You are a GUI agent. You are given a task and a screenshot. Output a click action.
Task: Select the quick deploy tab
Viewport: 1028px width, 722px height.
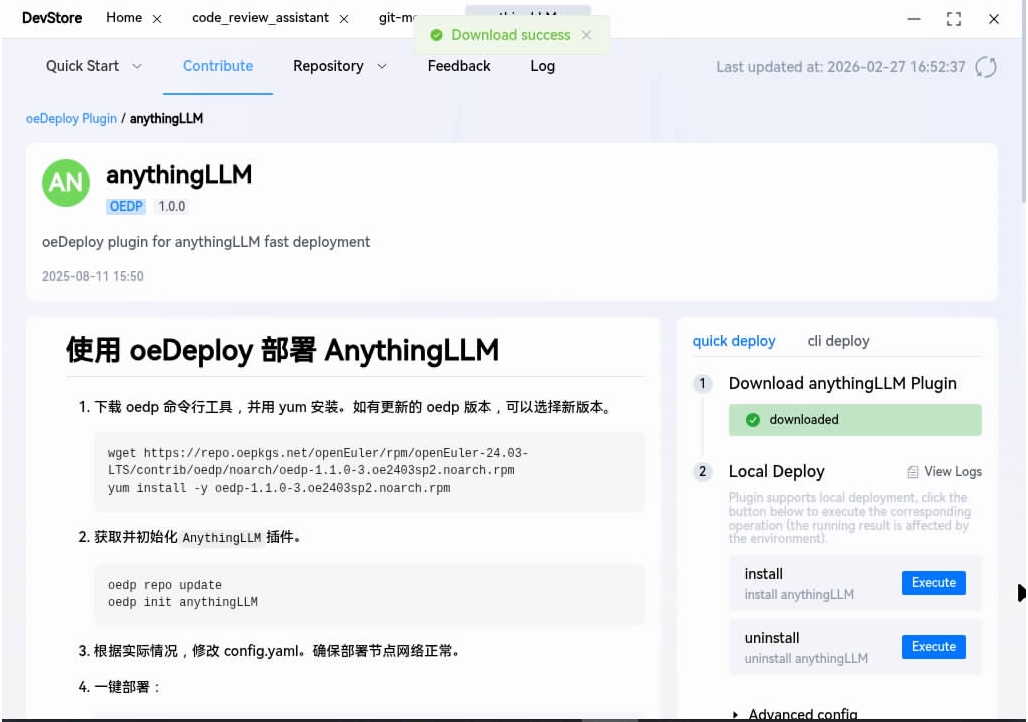point(734,341)
